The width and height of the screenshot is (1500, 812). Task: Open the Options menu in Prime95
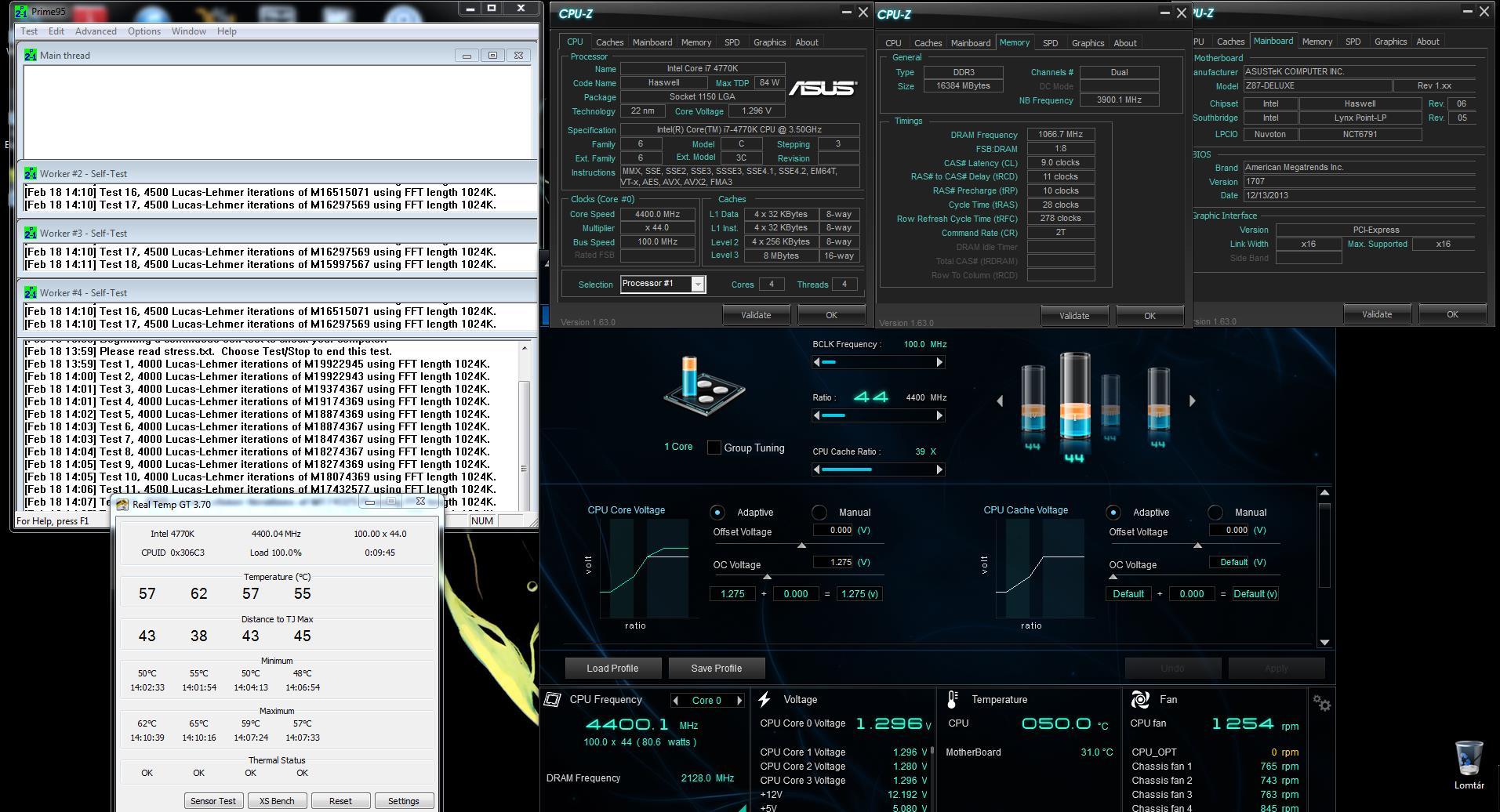pos(144,31)
